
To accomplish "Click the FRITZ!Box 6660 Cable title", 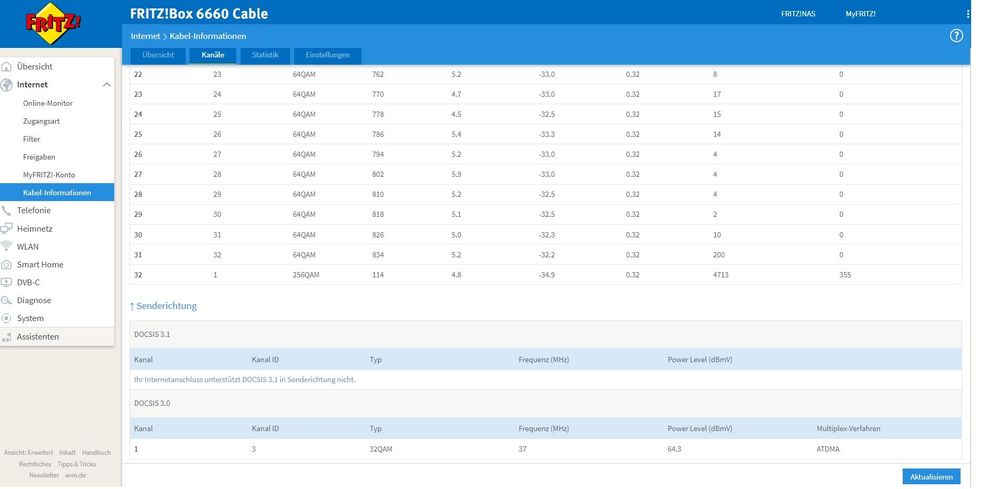I will (x=199, y=14).
